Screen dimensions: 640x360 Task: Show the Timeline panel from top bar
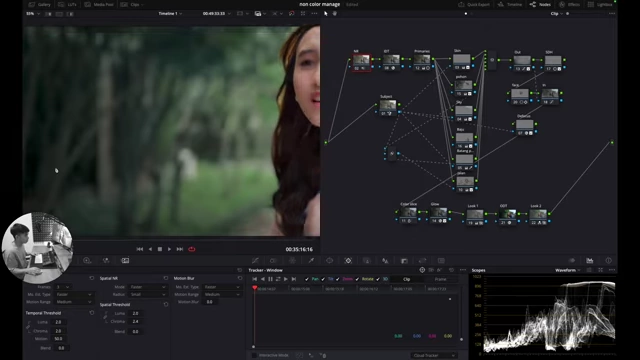coord(510,4)
